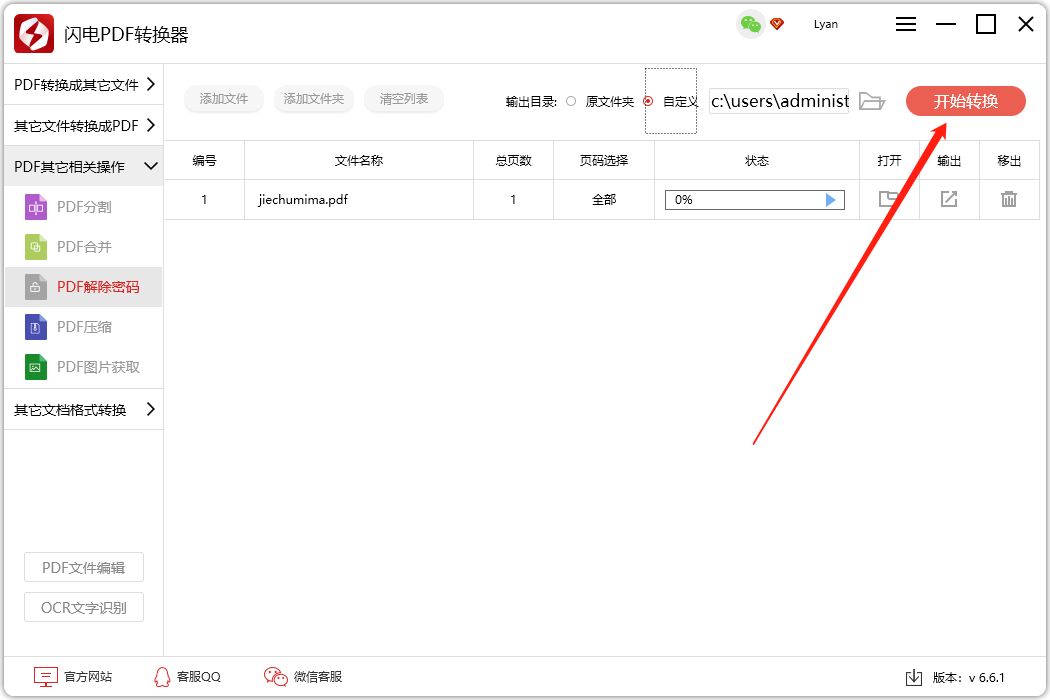The height and width of the screenshot is (700, 1050).
Task: Select the jiechumima.pdf file name
Action: pos(303,200)
